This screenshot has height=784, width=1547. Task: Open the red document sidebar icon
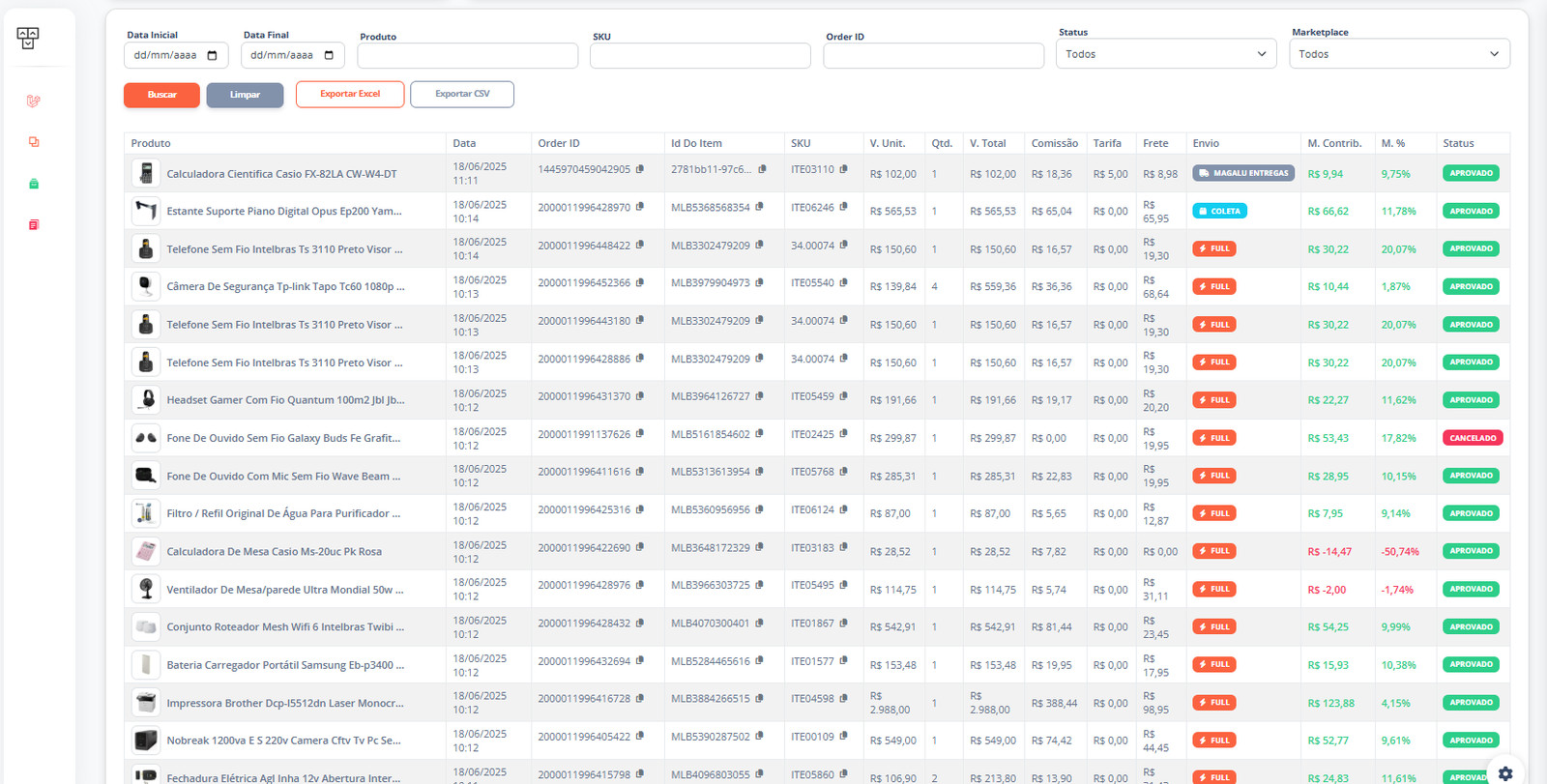click(x=34, y=225)
